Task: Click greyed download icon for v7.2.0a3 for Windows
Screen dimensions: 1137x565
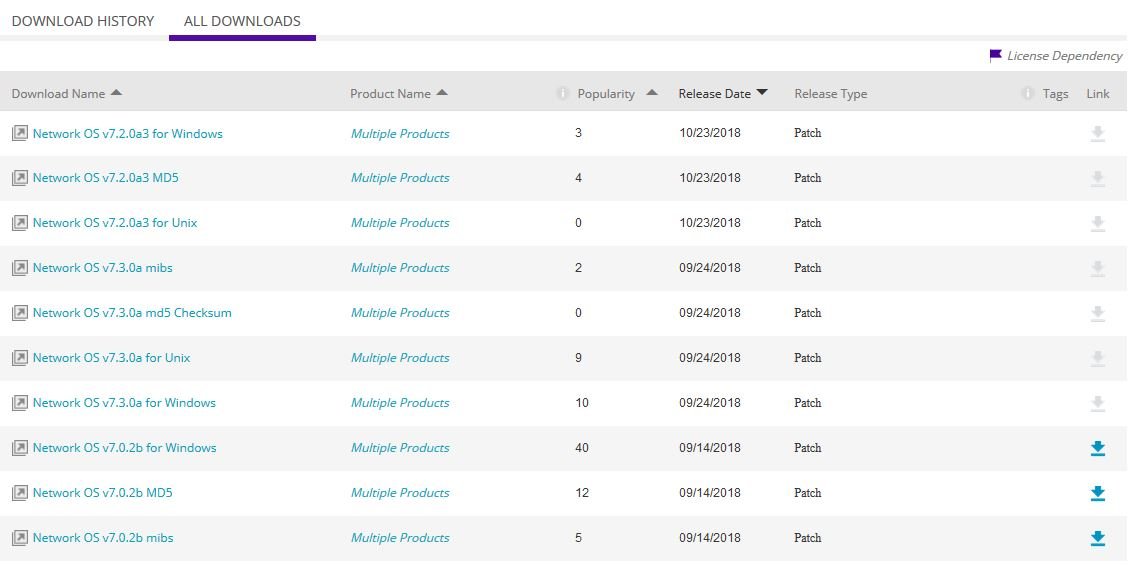Action: pos(1097,133)
